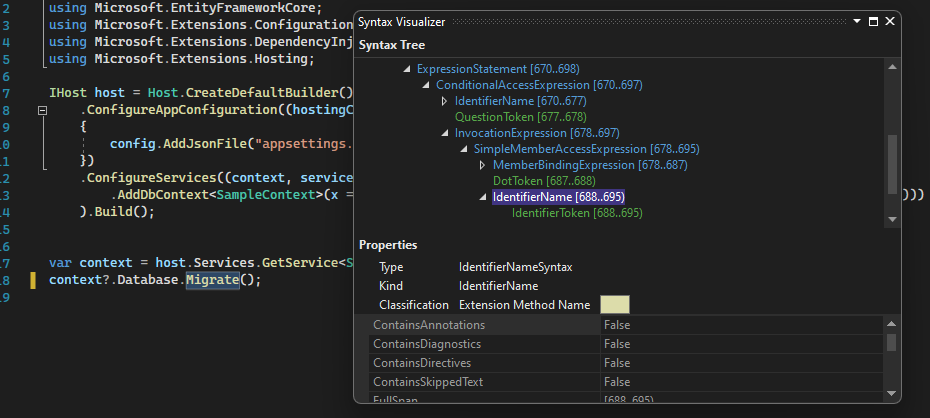
Task: Click the Database property in code
Action: (148, 280)
